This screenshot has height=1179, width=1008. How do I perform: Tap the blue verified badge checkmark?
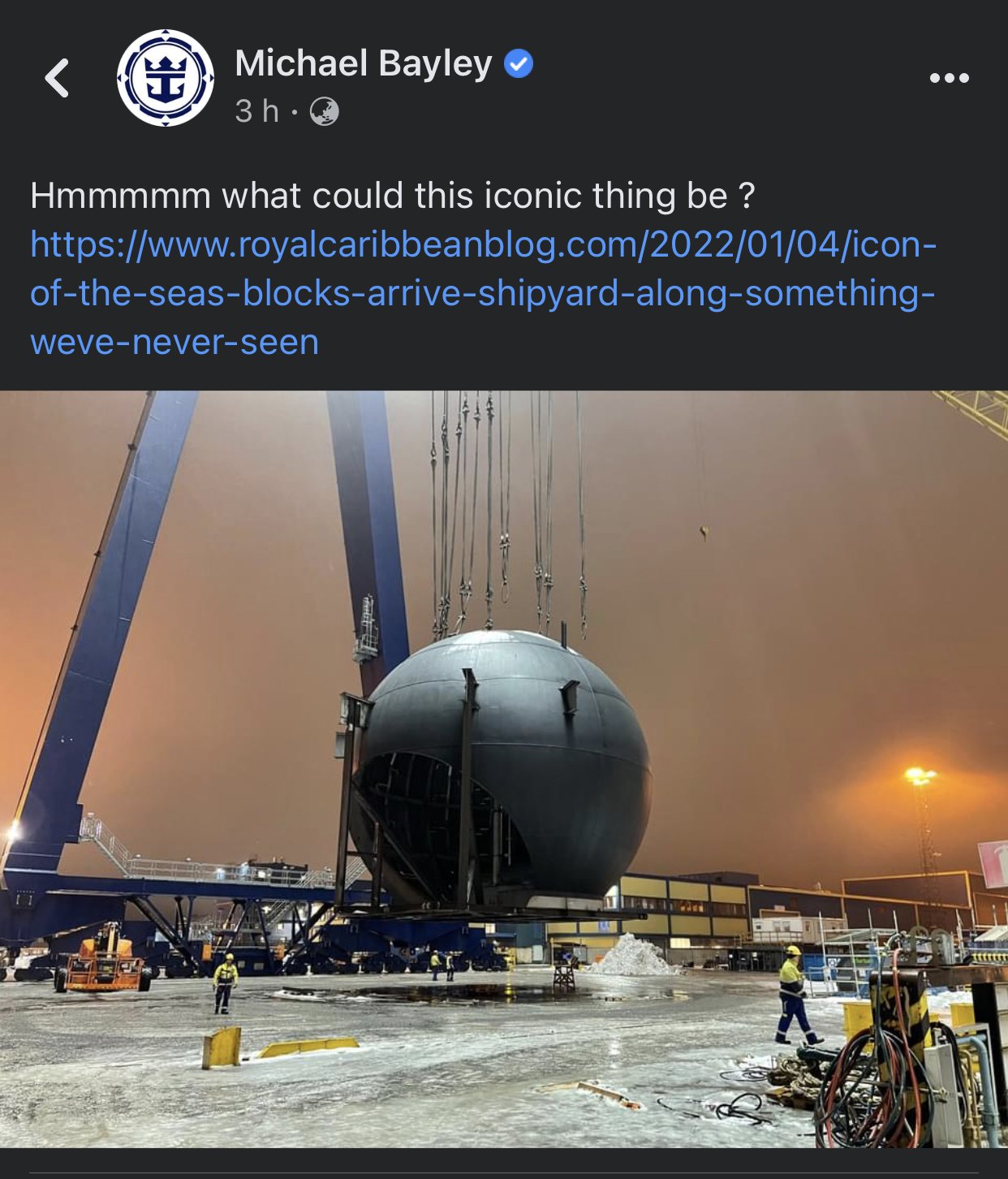point(519,63)
